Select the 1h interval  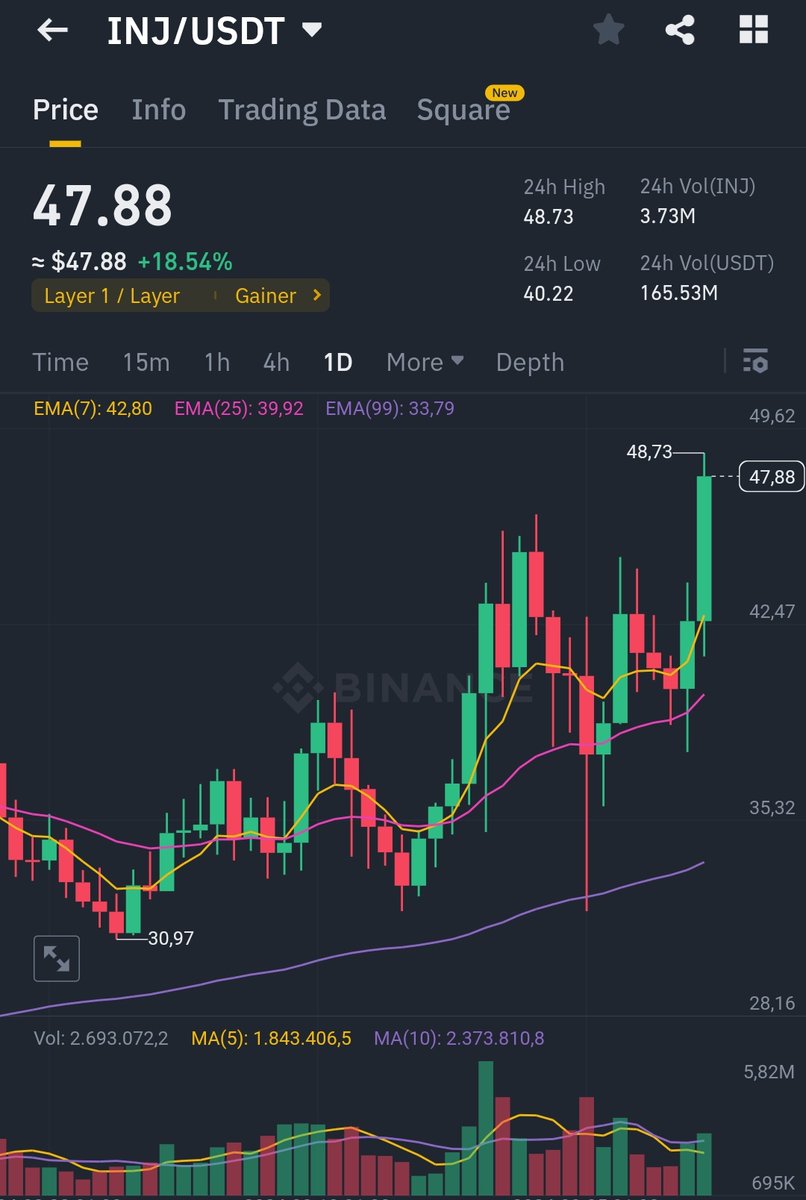pos(217,362)
